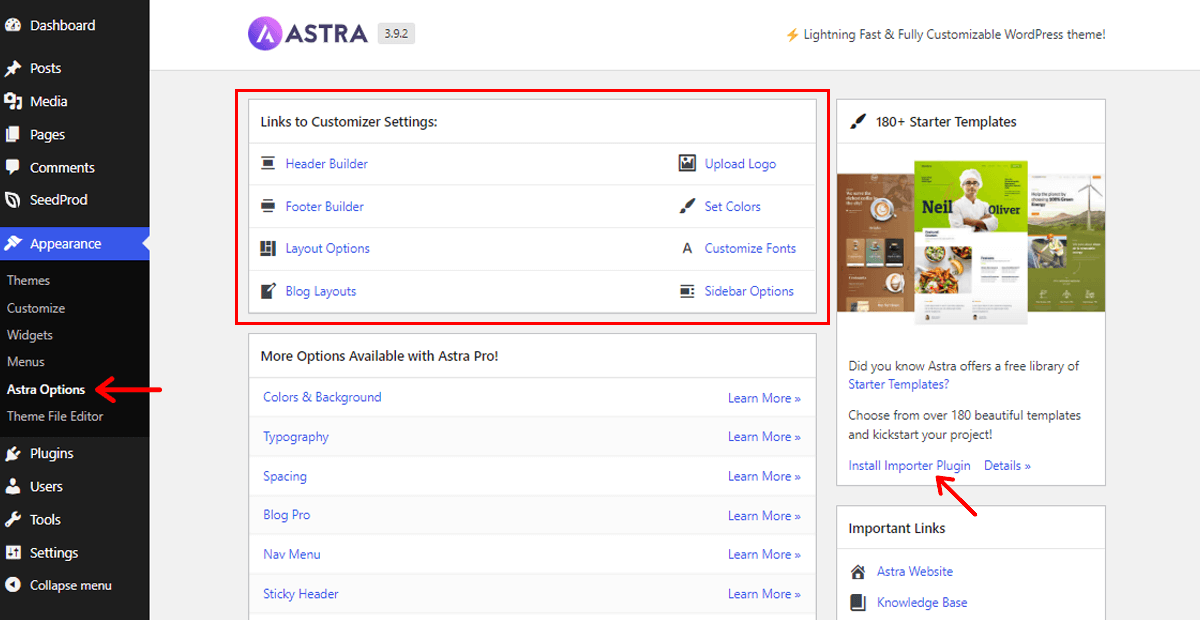Open the Blog Layouts link
1200x620 pixels.
pyautogui.click(x=321, y=292)
